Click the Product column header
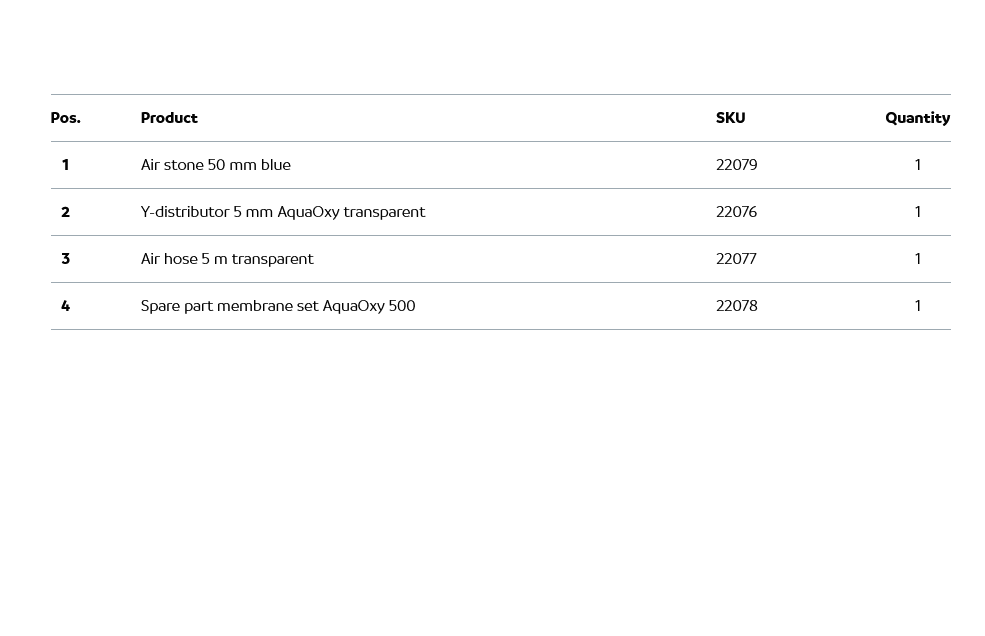 point(169,118)
